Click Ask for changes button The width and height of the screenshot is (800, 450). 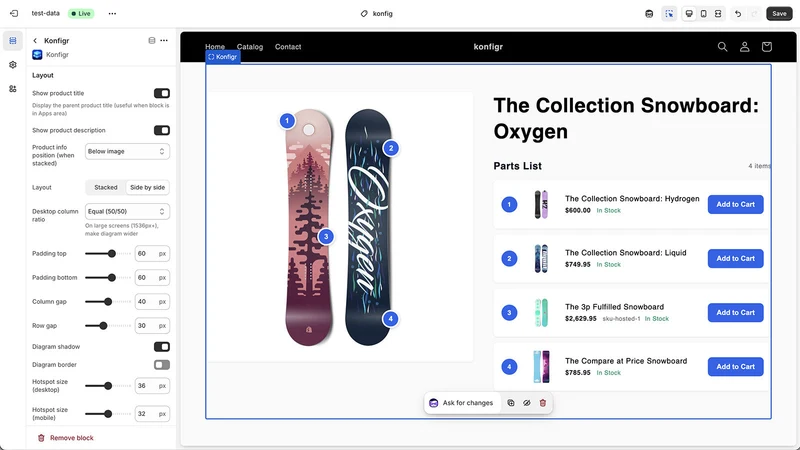pos(461,403)
